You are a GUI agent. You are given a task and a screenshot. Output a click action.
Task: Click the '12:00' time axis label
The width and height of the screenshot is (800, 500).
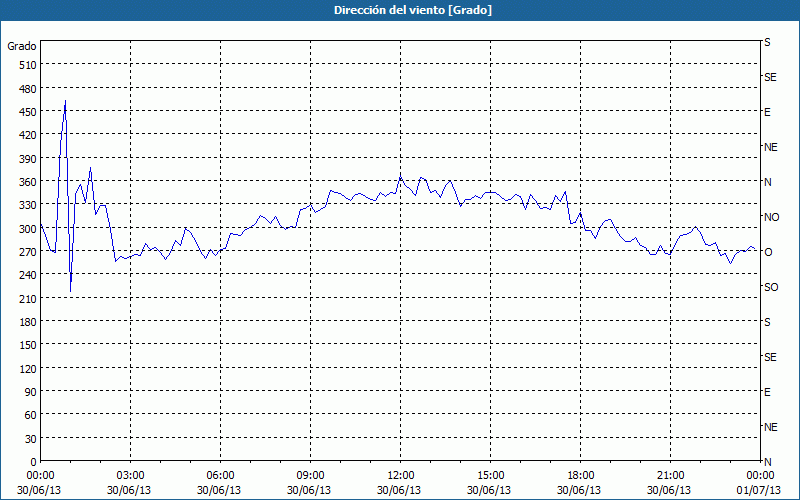401,476
